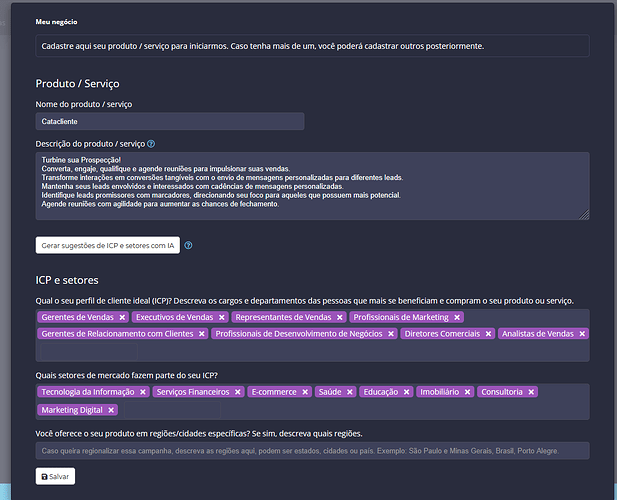This screenshot has width=617, height=500.
Task: Delete the Analistas de Vendas tag
Action: 579,334
